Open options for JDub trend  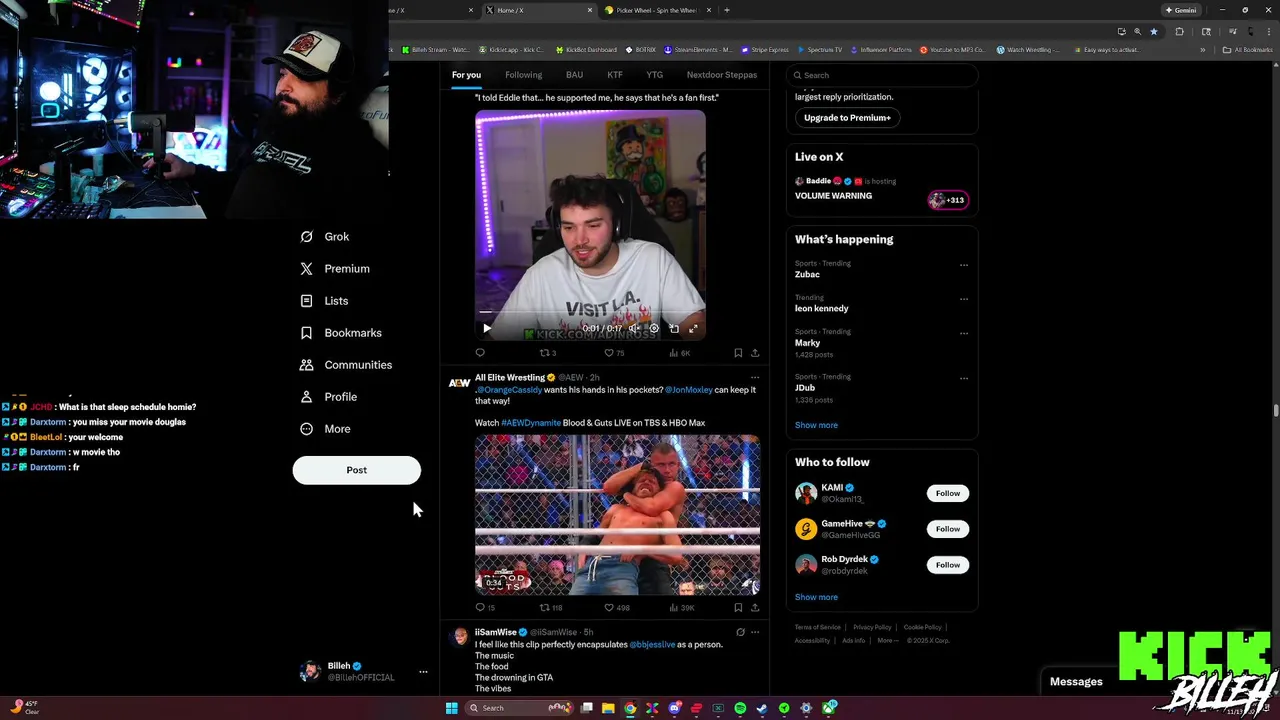coord(964,378)
